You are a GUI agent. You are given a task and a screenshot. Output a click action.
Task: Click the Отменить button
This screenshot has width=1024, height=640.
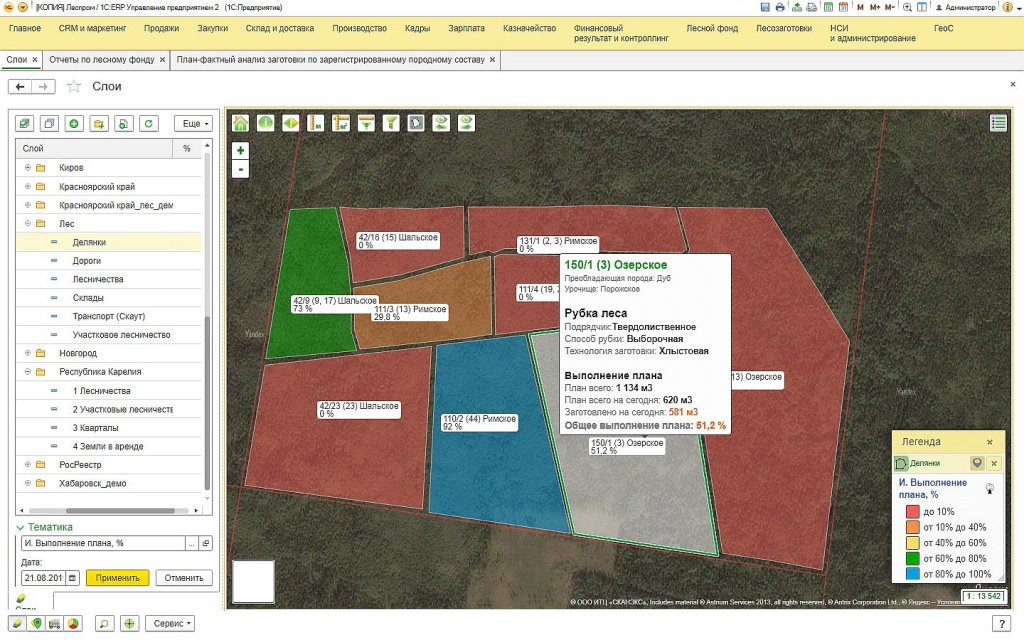(x=184, y=578)
